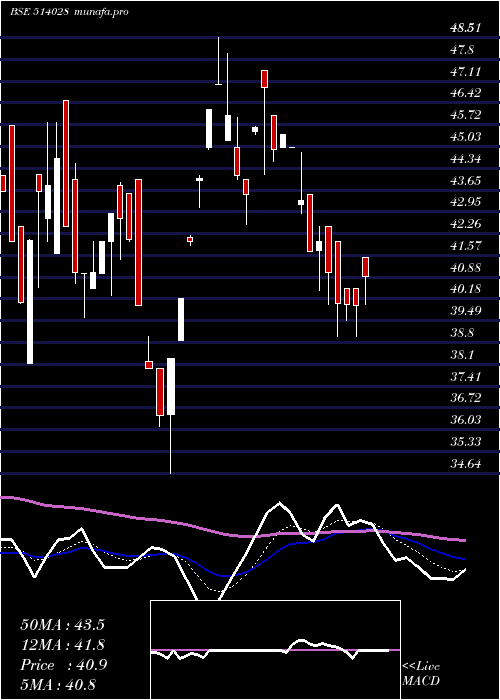Click the munafa.pro site label
Viewport: 500px width, 700px height.
pyautogui.click(x=102, y=12)
